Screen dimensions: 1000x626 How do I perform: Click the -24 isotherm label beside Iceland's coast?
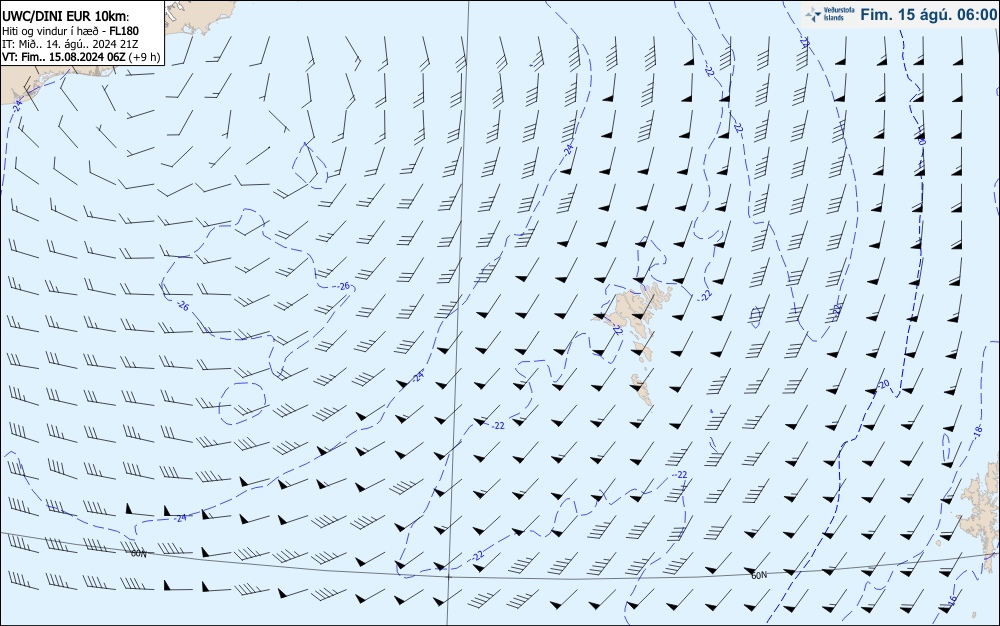point(17,104)
